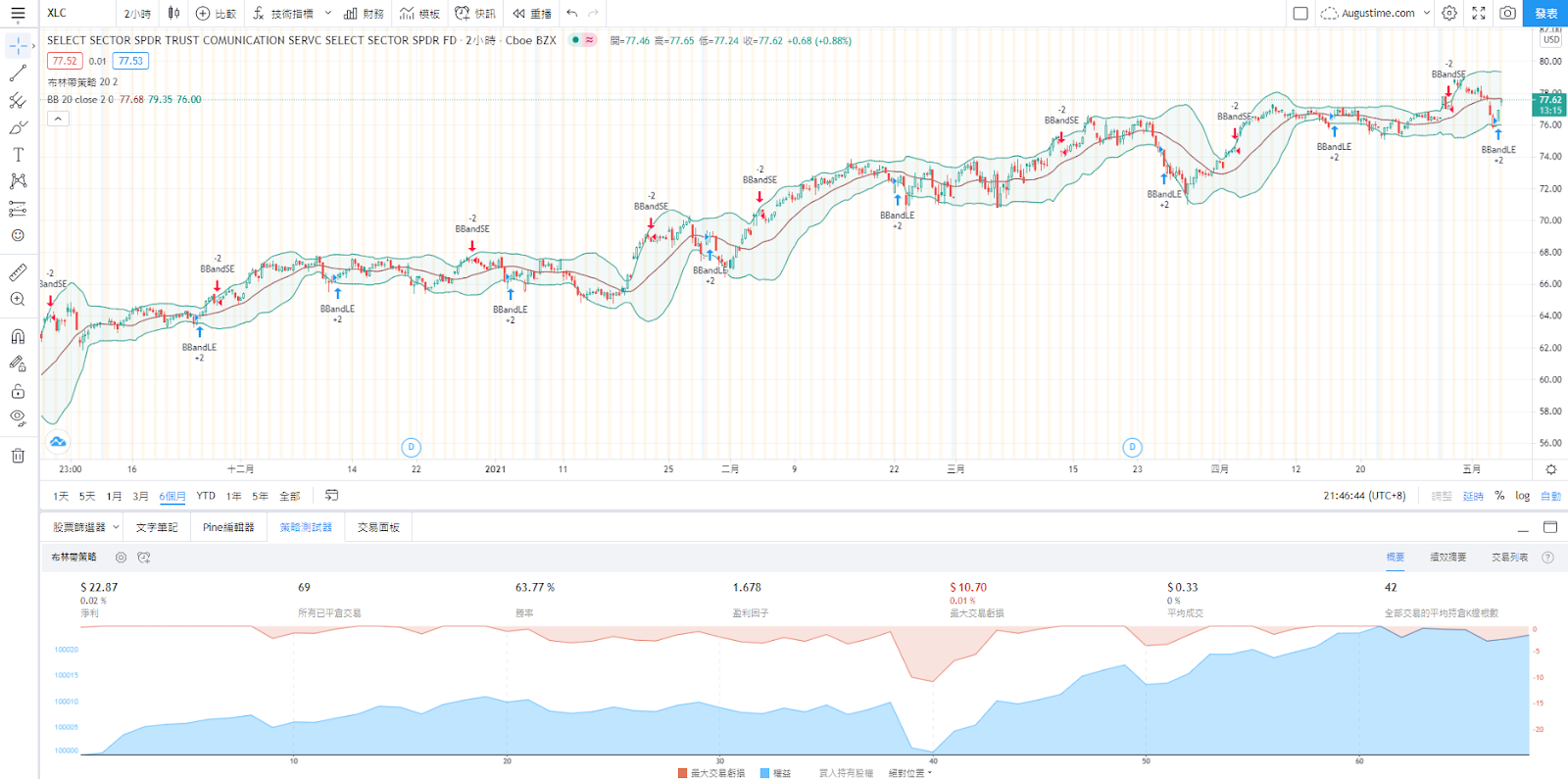Click the market status indicator pill
The image size is (1568, 779).
[583, 40]
